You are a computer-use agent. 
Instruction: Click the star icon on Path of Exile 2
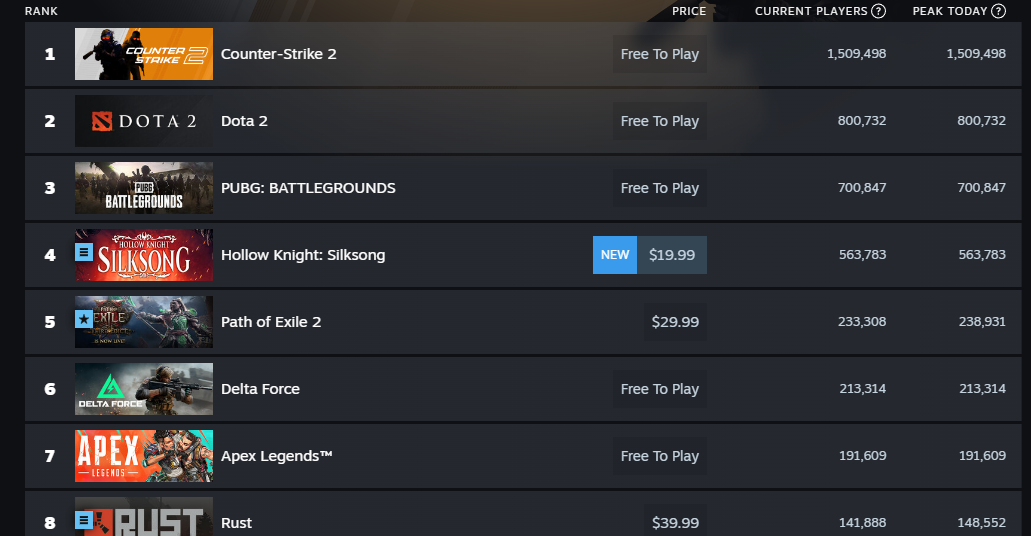[x=85, y=319]
